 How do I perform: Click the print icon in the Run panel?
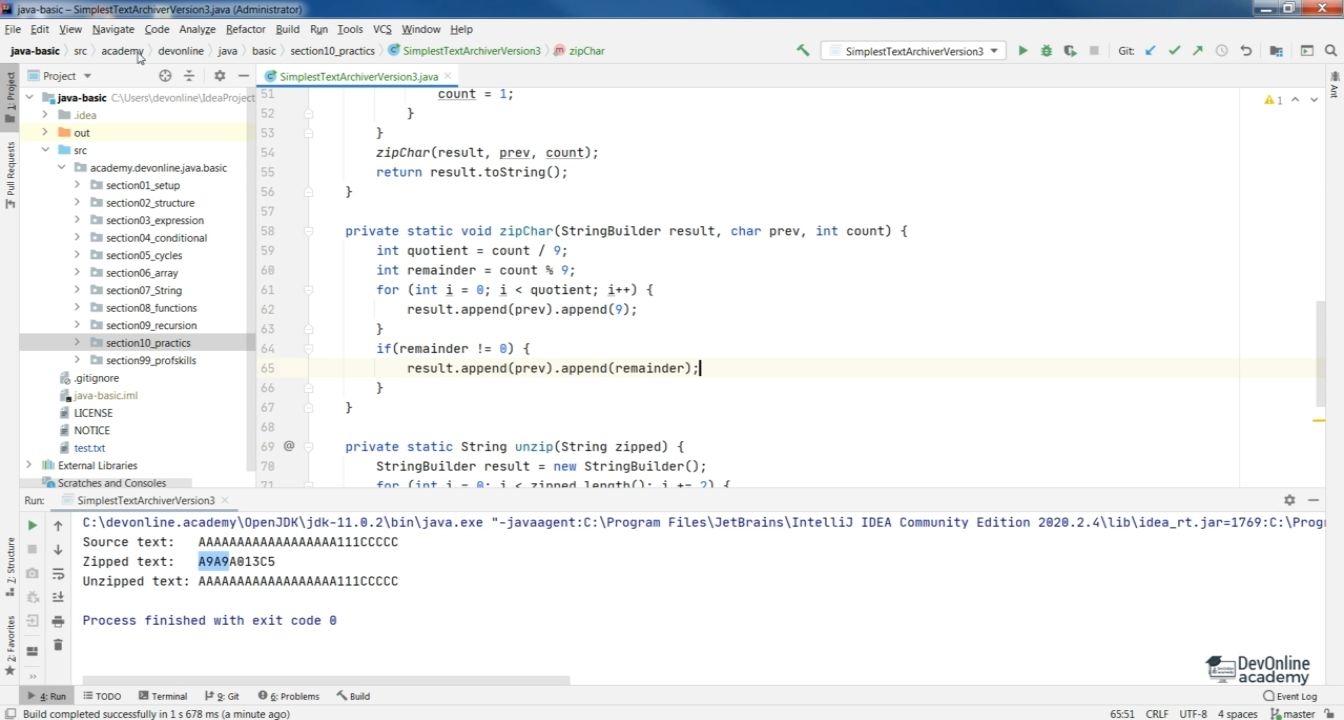58,621
